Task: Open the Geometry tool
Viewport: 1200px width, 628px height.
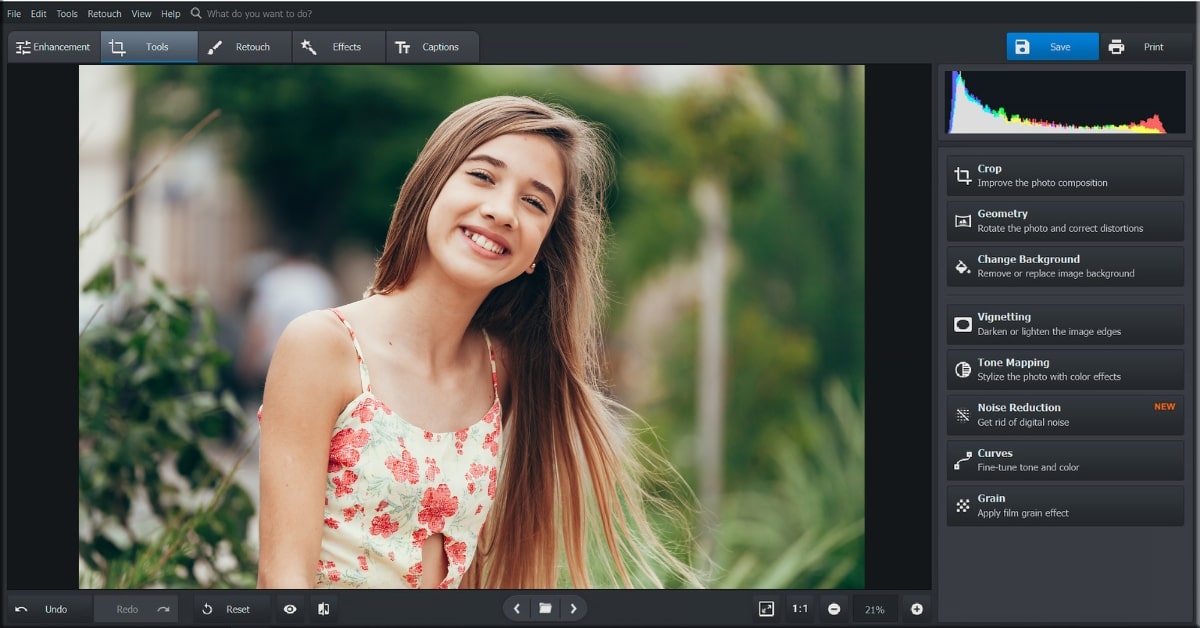Action: 1065,220
